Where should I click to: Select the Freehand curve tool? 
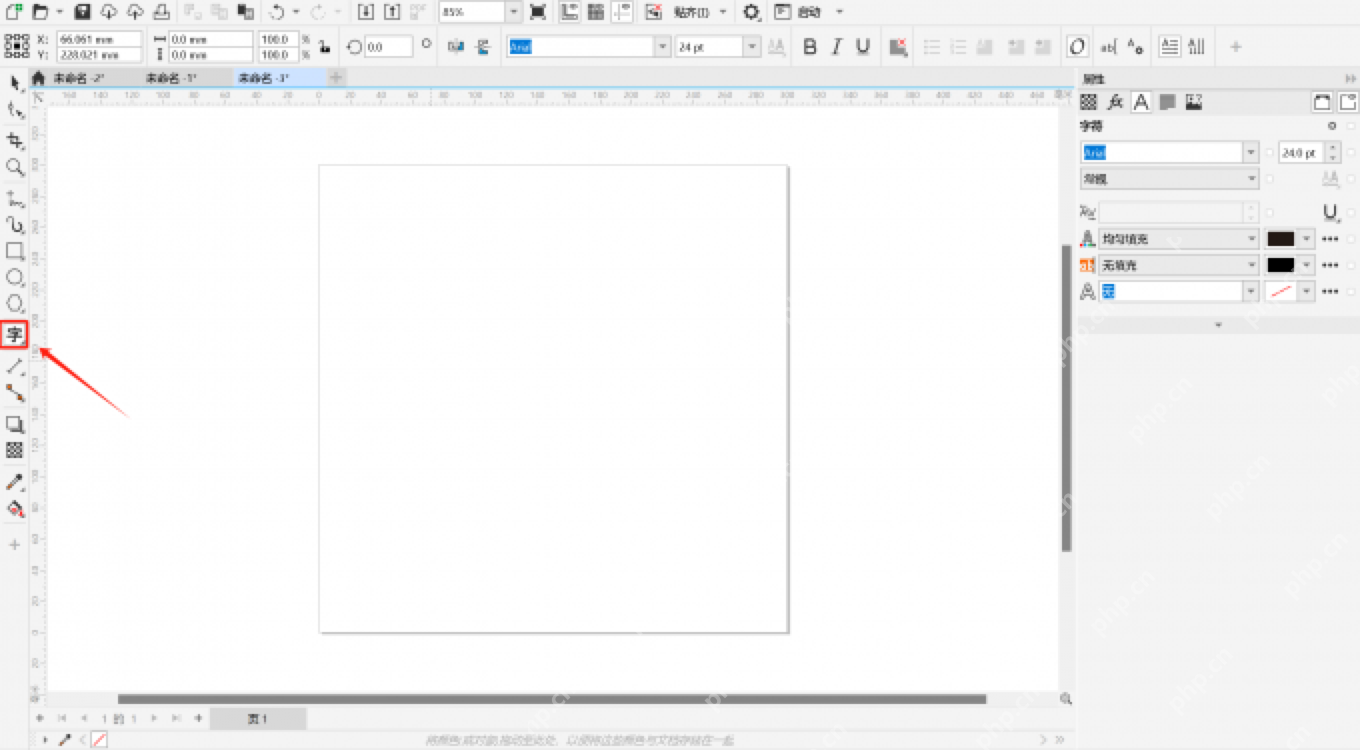click(14, 198)
